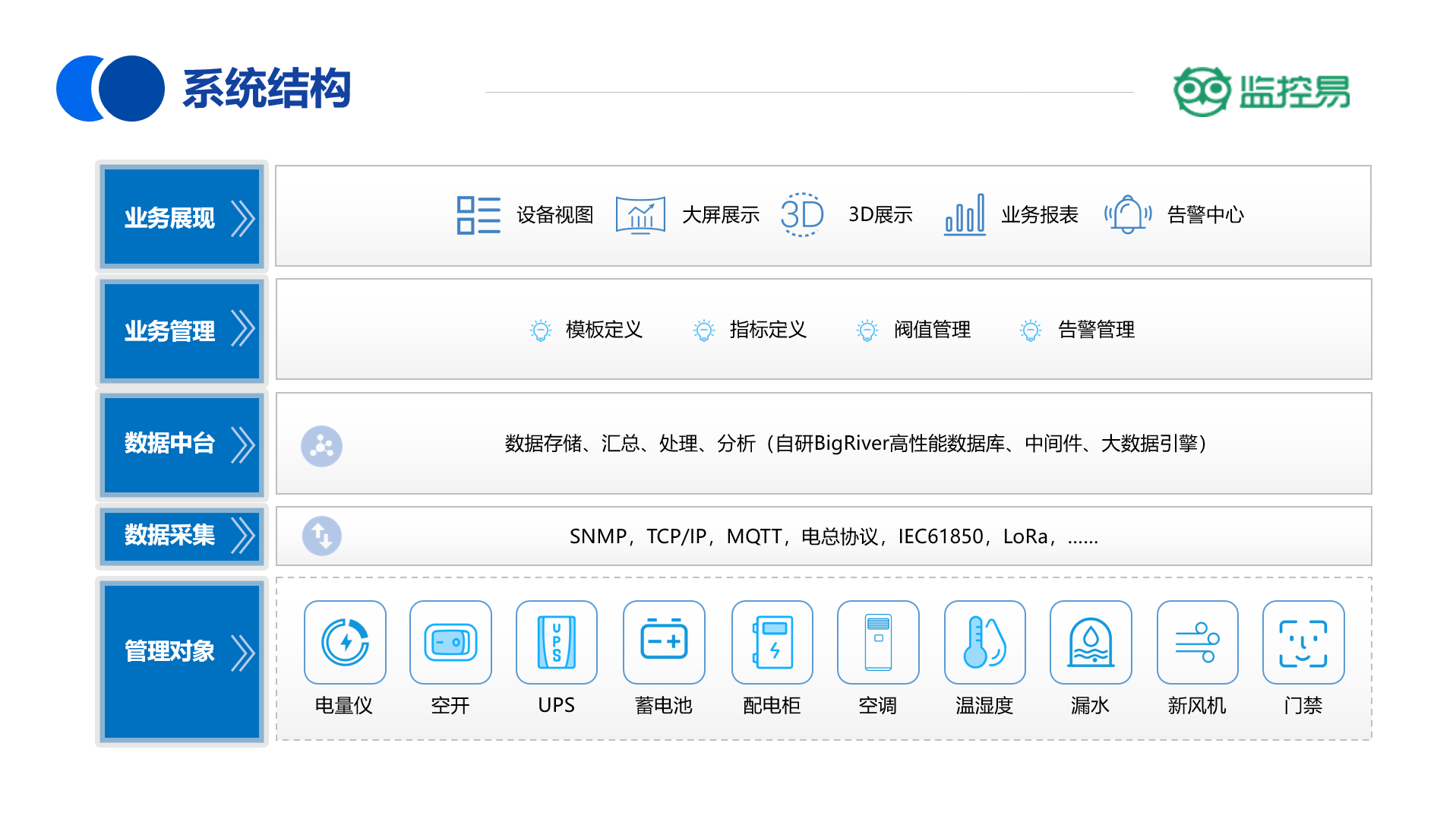Select the 配电柜 cabinet icon
This screenshot has width=1456, height=819.
(x=772, y=643)
